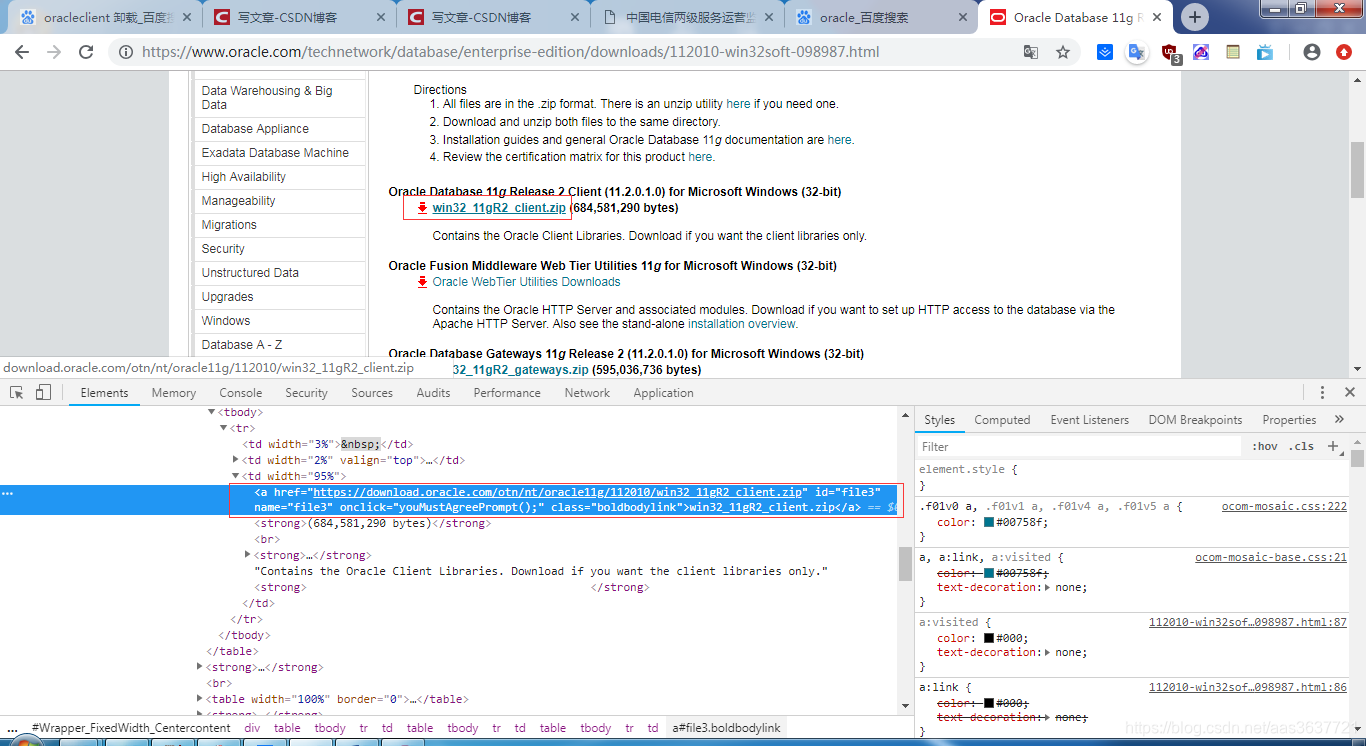Open the Application tab in DevTools

click(x=663, y=393)
